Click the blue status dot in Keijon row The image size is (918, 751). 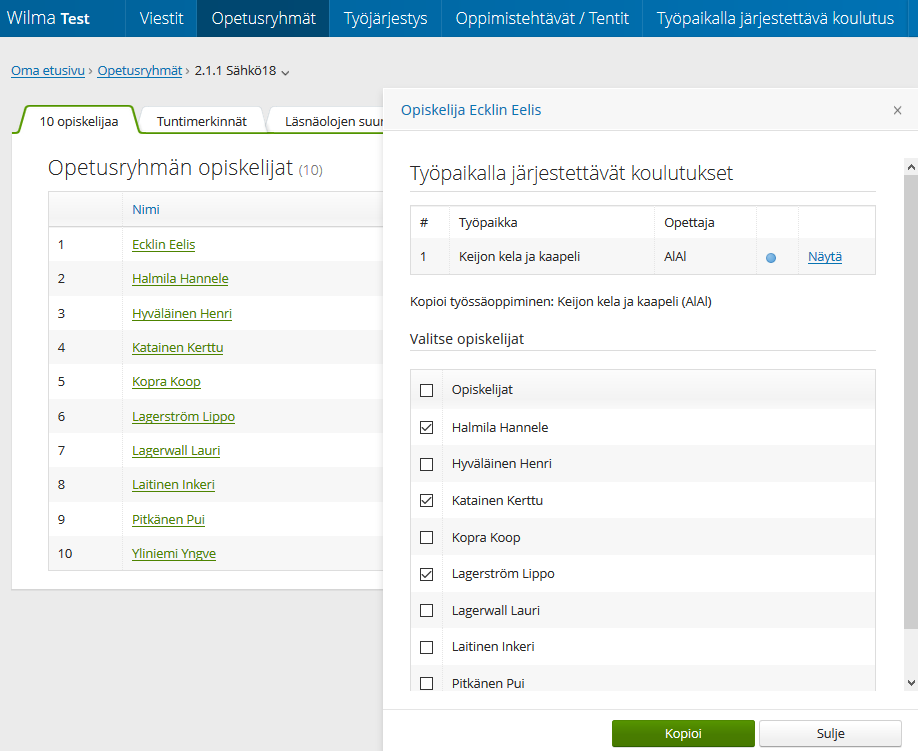point(771,258)
